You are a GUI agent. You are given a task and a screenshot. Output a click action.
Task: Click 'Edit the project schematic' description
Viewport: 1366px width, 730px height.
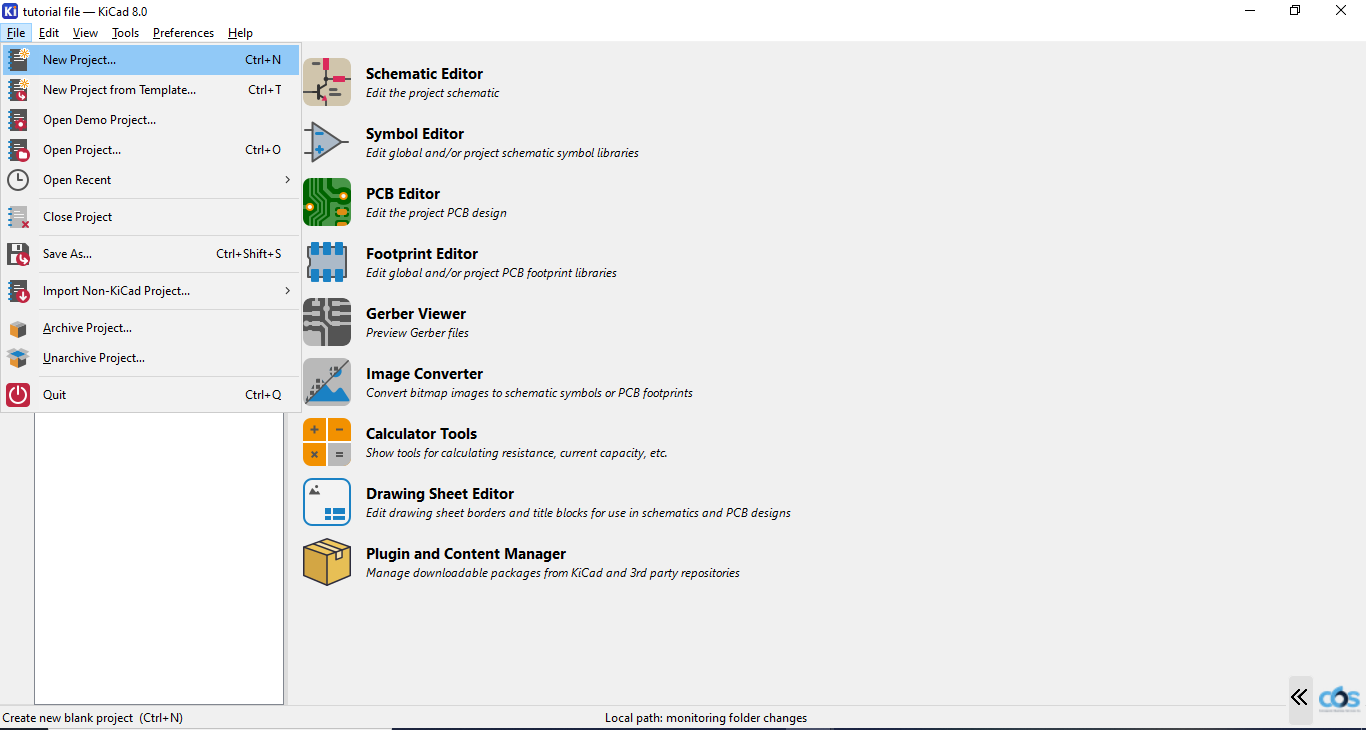[432, 93]
